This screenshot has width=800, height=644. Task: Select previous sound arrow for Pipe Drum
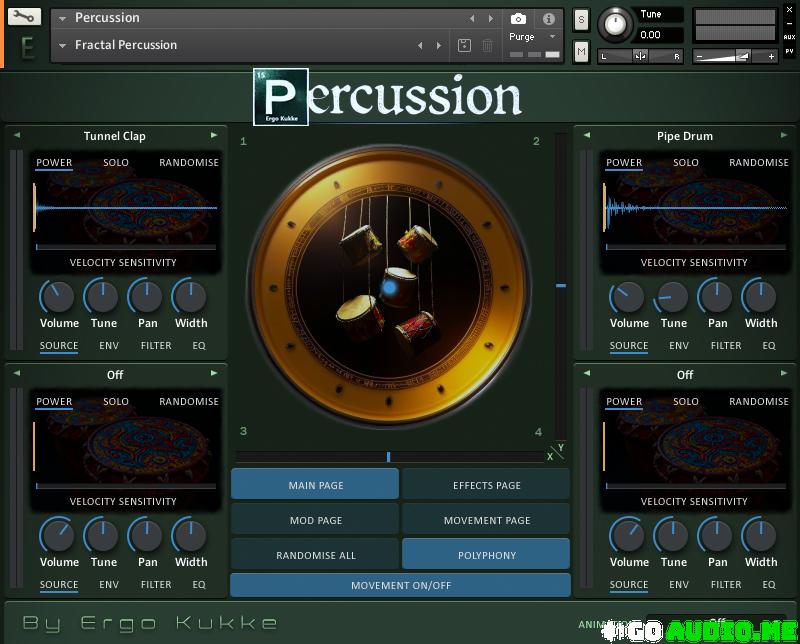pyautogui.click(x=587, y=136)
